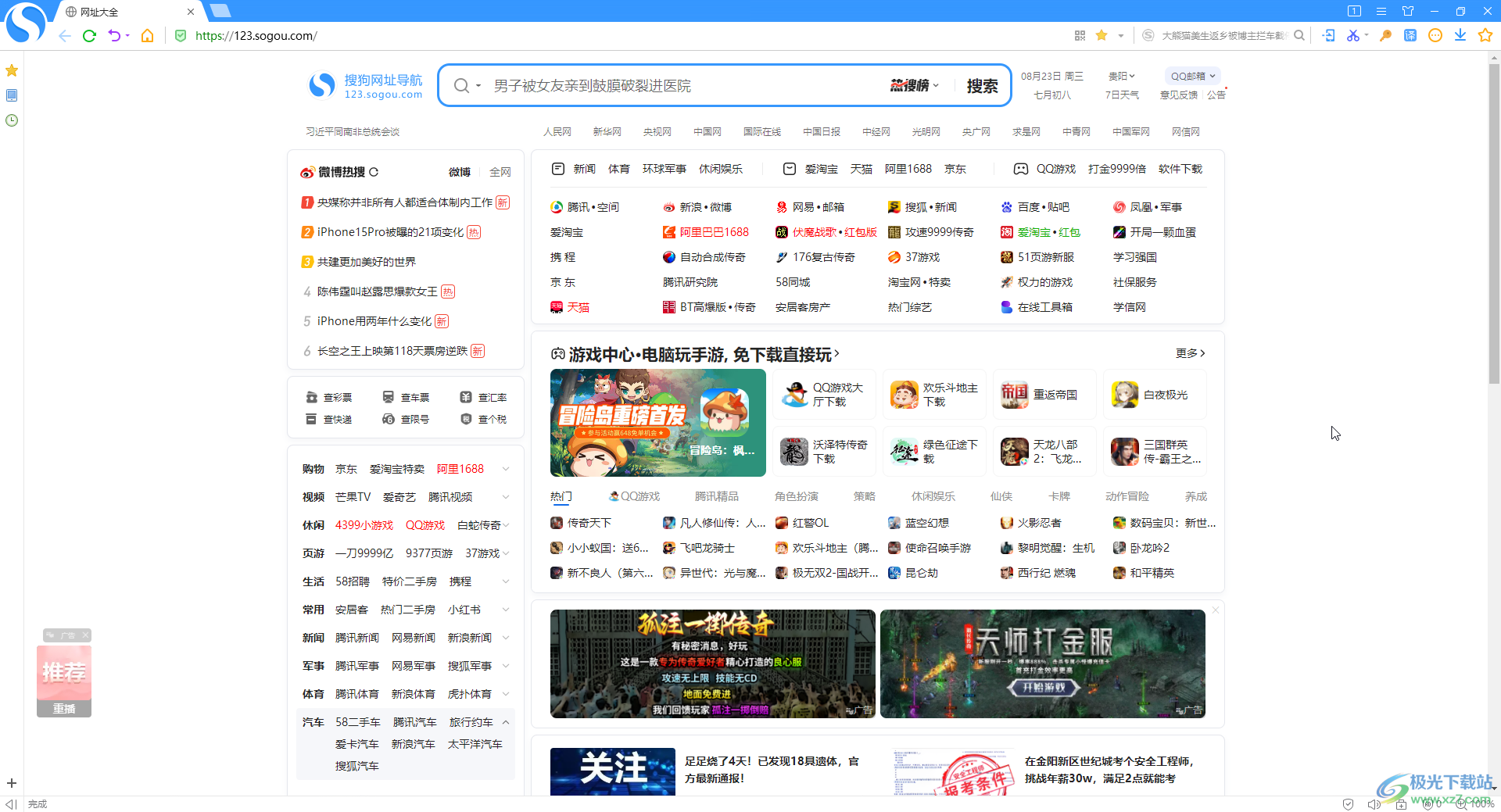Close the game advertisement panel with its X

(1216, 610)
